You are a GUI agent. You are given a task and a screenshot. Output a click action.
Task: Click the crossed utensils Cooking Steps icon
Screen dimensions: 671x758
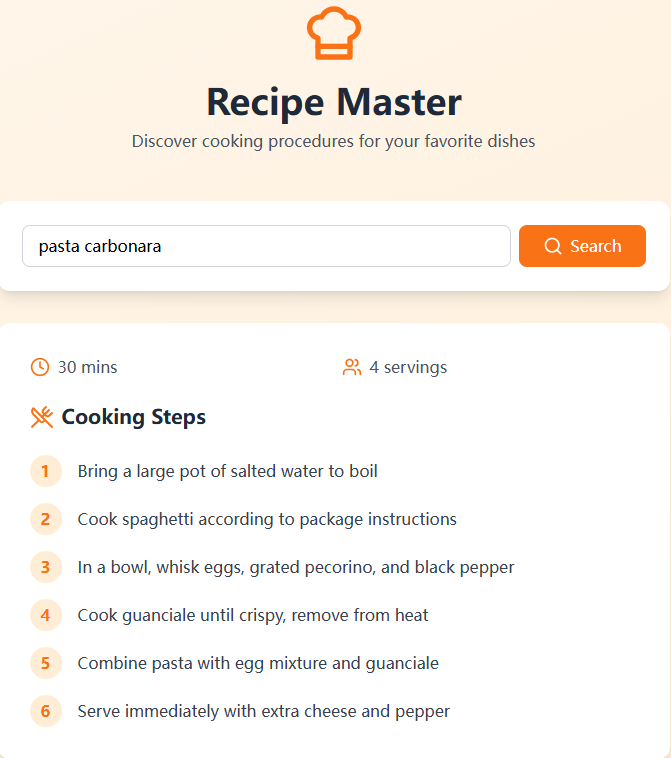click(42, 417)
